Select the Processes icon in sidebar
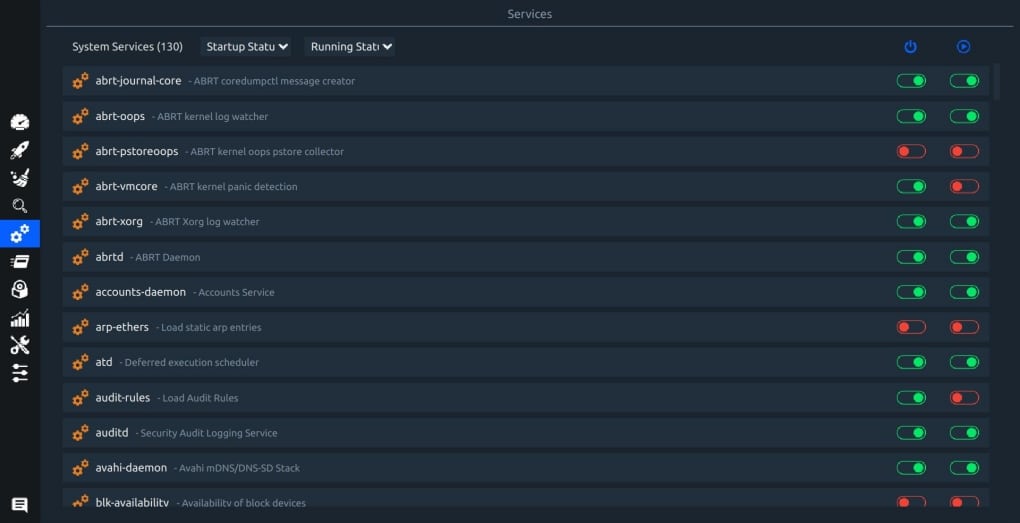Screen dimensions: 1020x523 click(20, 262)
